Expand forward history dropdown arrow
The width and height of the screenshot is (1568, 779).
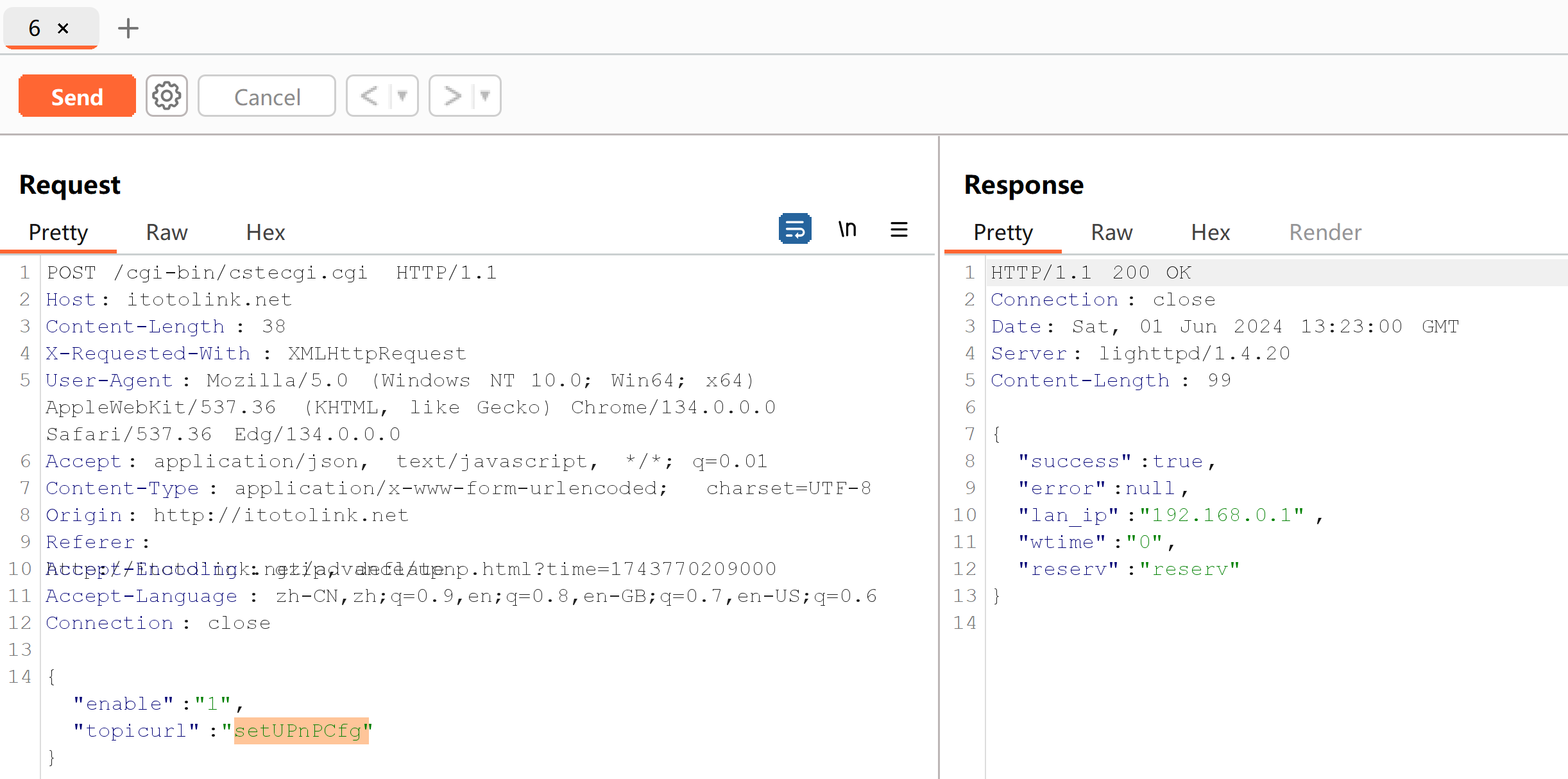click(x=486, y=96)
